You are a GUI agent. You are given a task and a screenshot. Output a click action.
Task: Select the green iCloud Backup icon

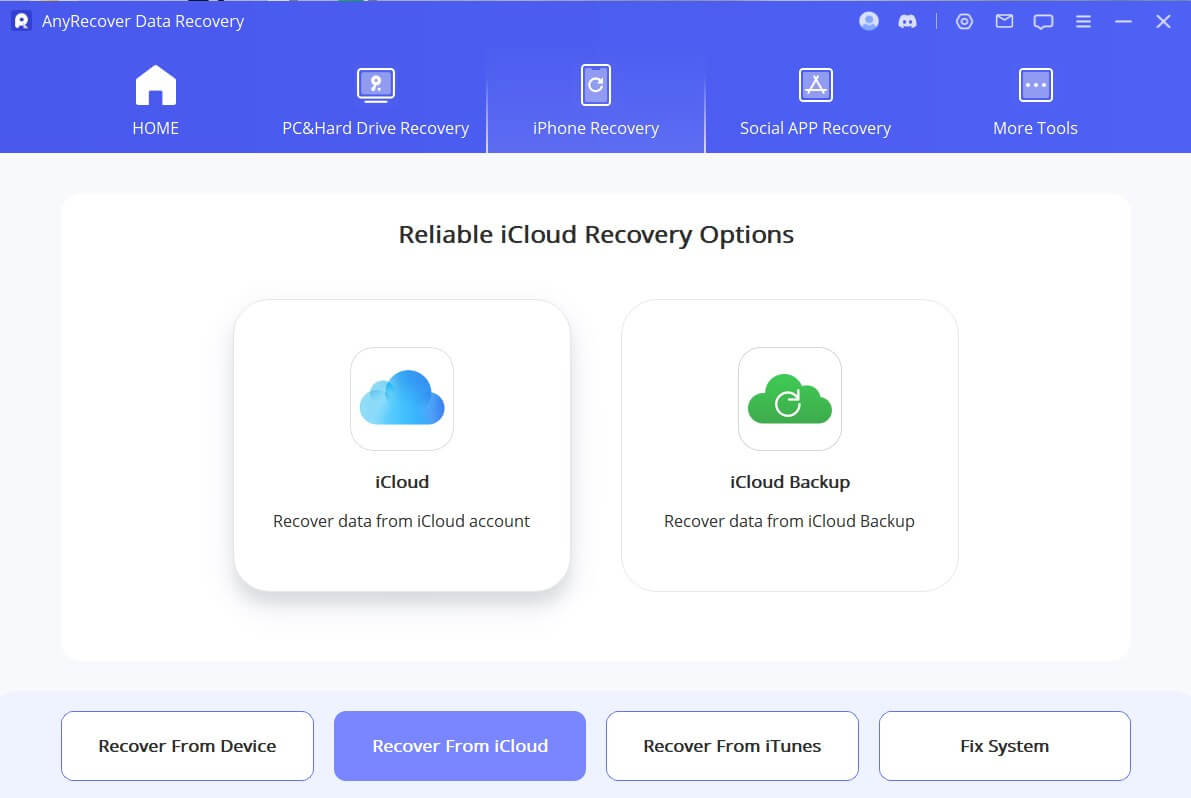click(x=790, y=397)
